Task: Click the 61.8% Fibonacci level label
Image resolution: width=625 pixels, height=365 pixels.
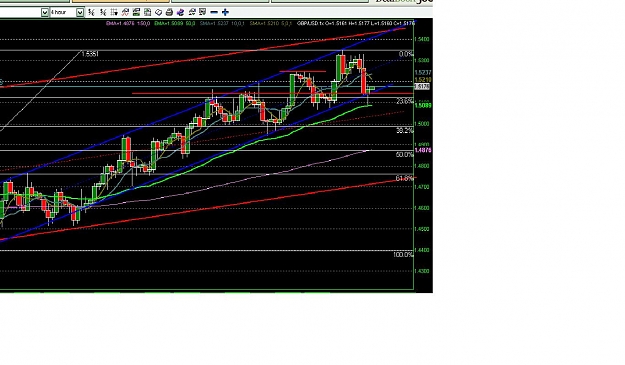Action: (405, 179)
